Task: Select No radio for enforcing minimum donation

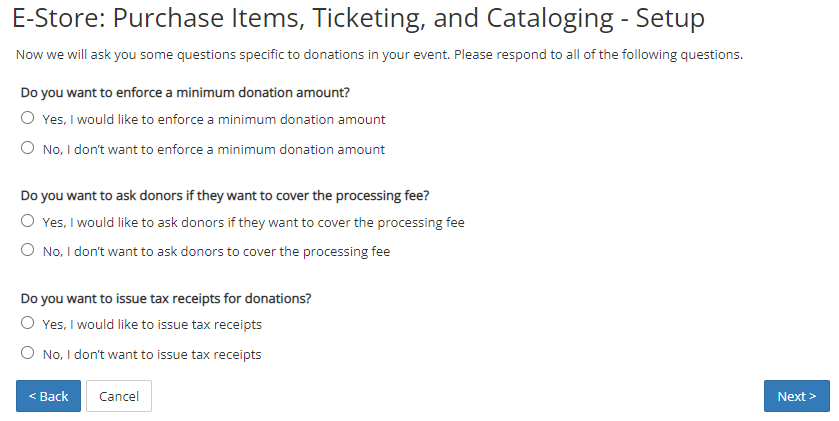Action: point(28,148)
